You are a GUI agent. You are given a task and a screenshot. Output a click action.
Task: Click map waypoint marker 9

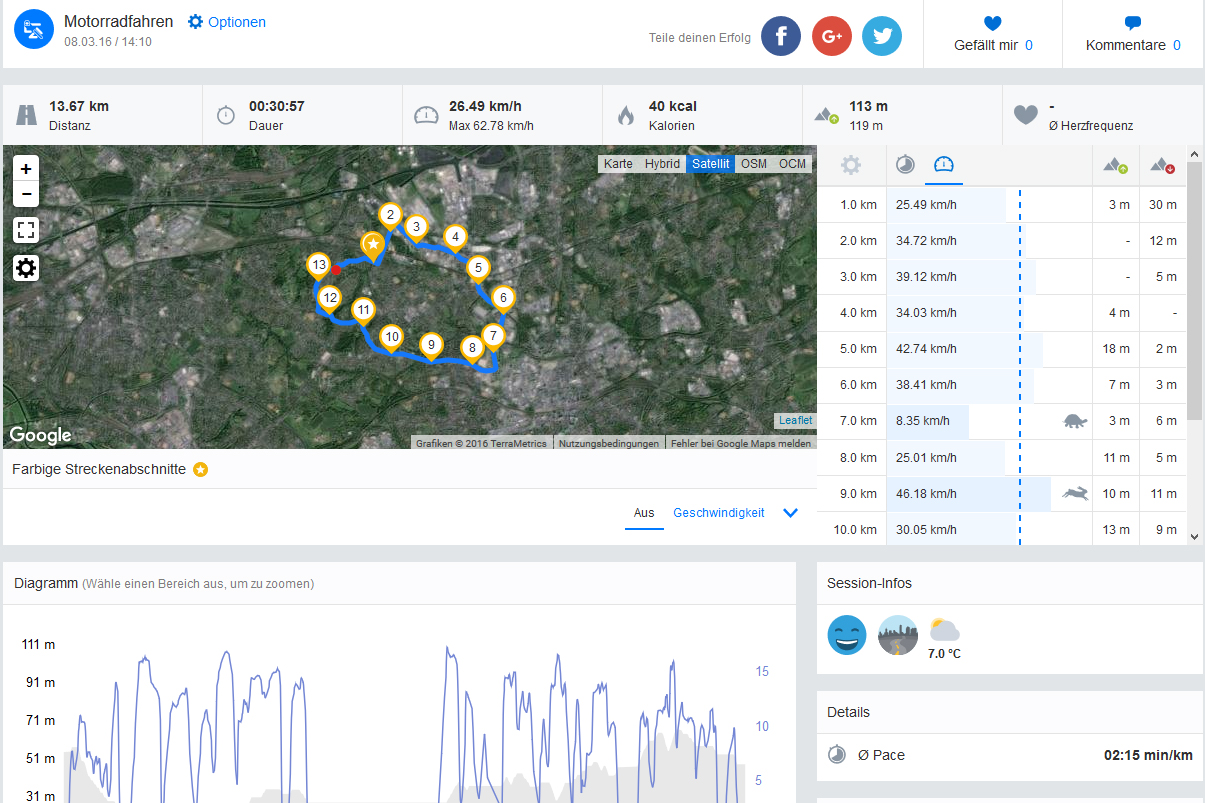pos(431,345)
